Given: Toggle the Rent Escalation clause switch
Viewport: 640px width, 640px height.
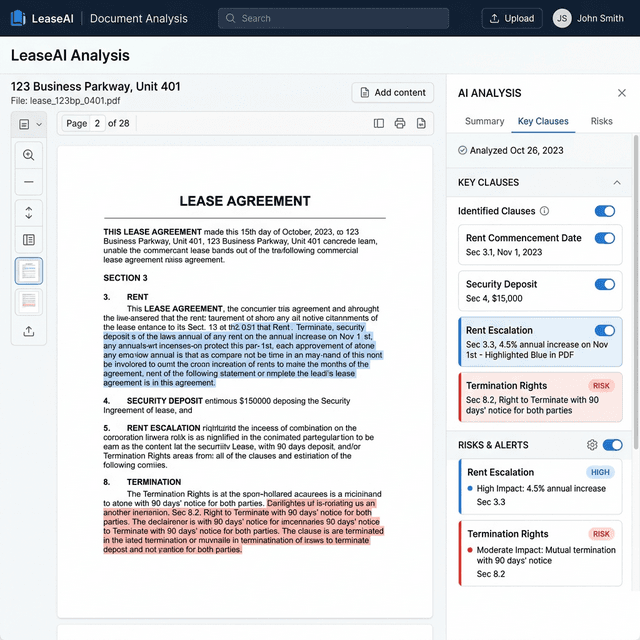Looking at the screenshot, I should (605, 330).
